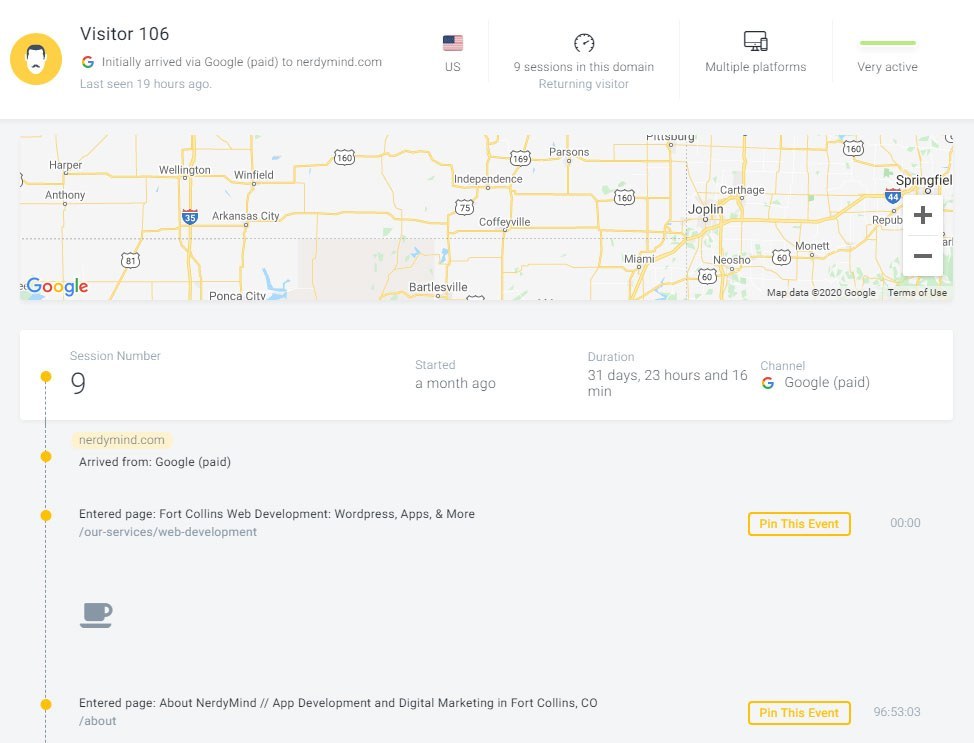This screenshot has width=974, height=743.
Task: Open the /our-services/web-development link
Action: pyautogui.click(x=168, y=532)
